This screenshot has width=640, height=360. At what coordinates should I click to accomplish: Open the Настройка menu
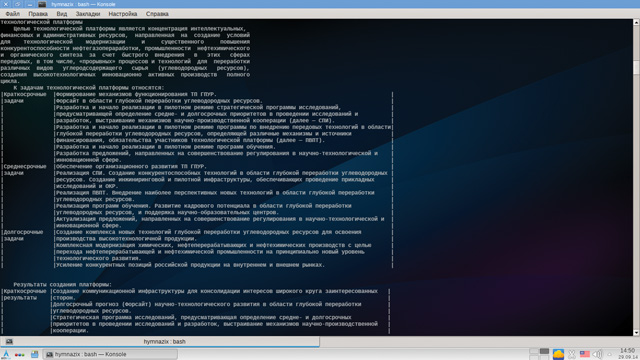(x=123, y=14)
